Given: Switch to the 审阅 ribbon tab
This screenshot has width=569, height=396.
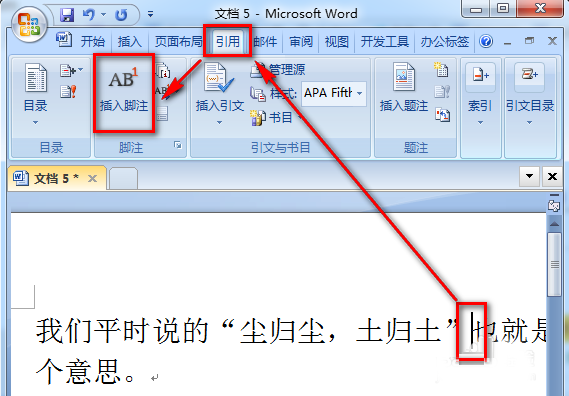Looking at the screenshot, I should pyautogui.click(x=301, y=41).
